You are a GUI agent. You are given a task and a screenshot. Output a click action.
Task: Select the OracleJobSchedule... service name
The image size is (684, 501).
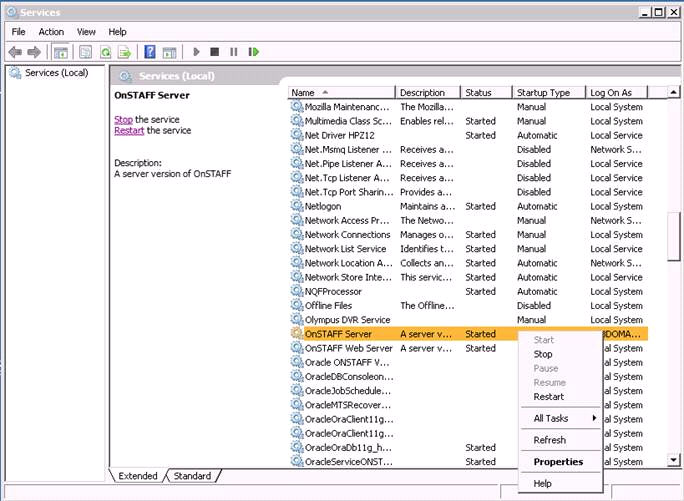pos(348,391)
